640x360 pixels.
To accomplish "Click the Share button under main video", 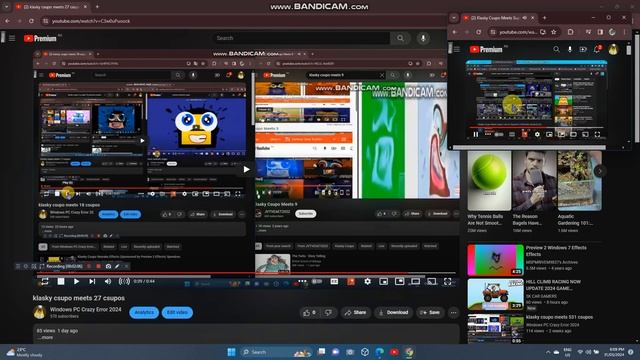I will pos(356,313).
